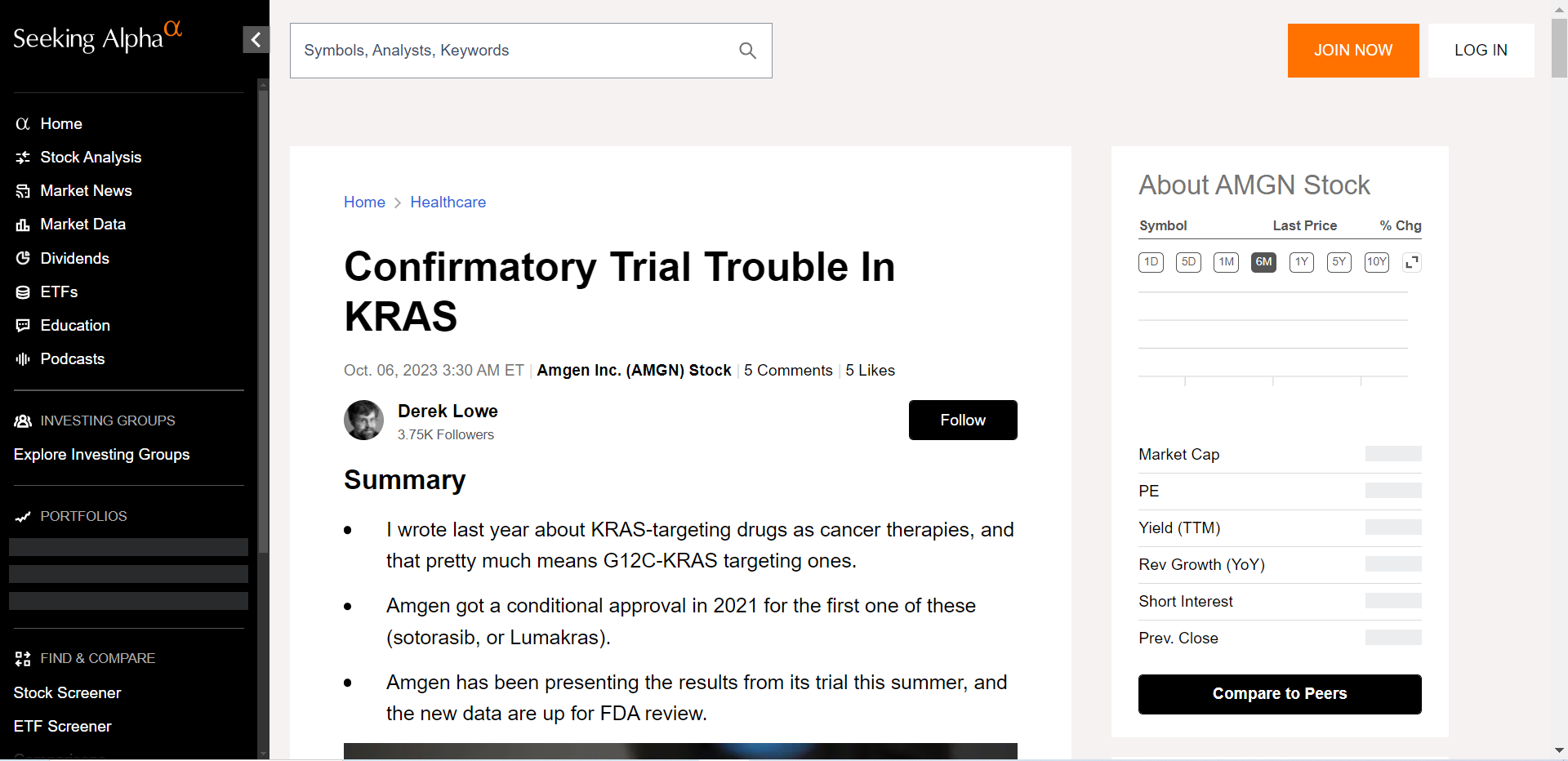Screen dimensions: 1568x761
Task: Click the Stock Analysis icon
Action: click(23, 158)
